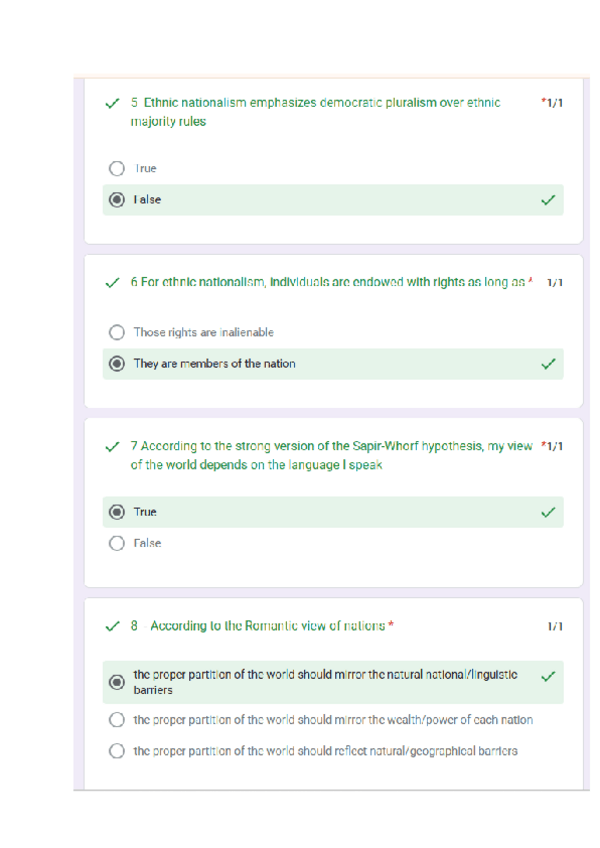600x848 pixels.
Task: Click the correct-answer checkmark beside question 5
Action: click(x=112, y=103)
